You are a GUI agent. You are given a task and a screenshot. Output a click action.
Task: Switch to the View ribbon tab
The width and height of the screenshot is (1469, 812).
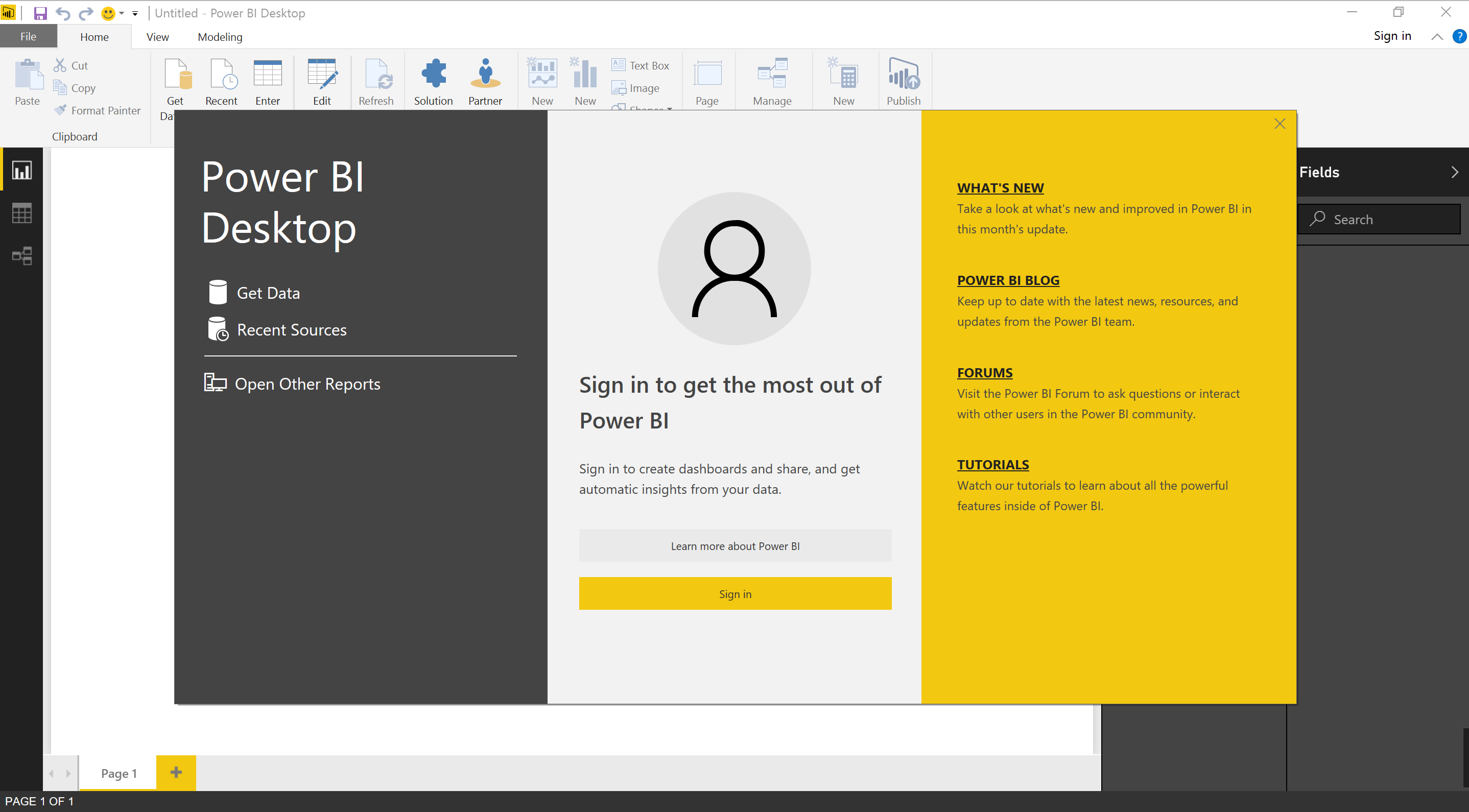(x=157, y=36)
